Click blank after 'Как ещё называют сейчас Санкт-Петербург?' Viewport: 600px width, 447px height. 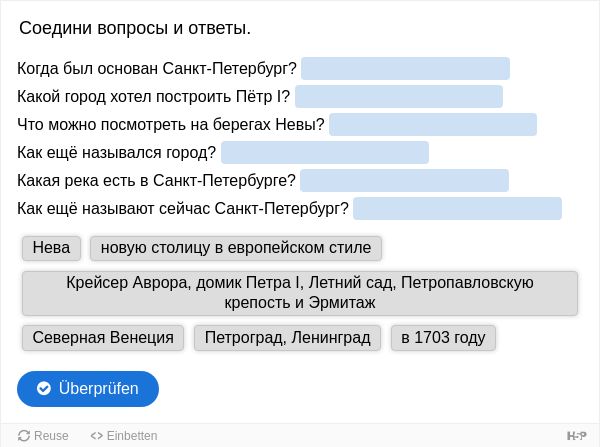pos(457,208)
